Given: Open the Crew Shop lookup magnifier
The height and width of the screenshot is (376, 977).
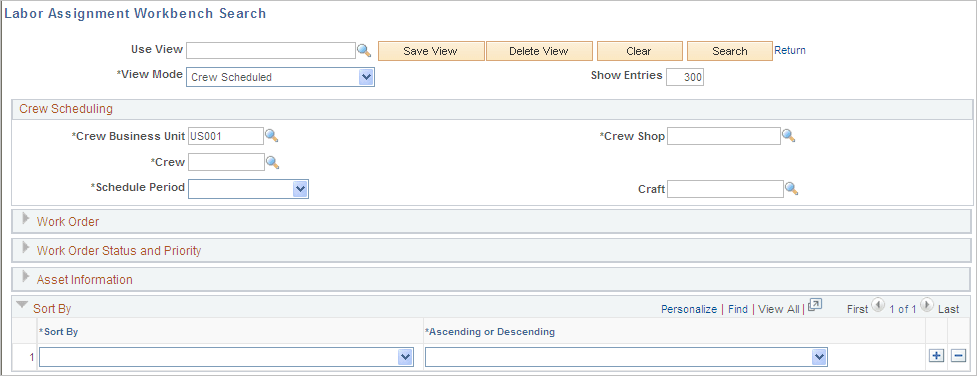Looking at the screenshot, I should [x=789, y=135].
